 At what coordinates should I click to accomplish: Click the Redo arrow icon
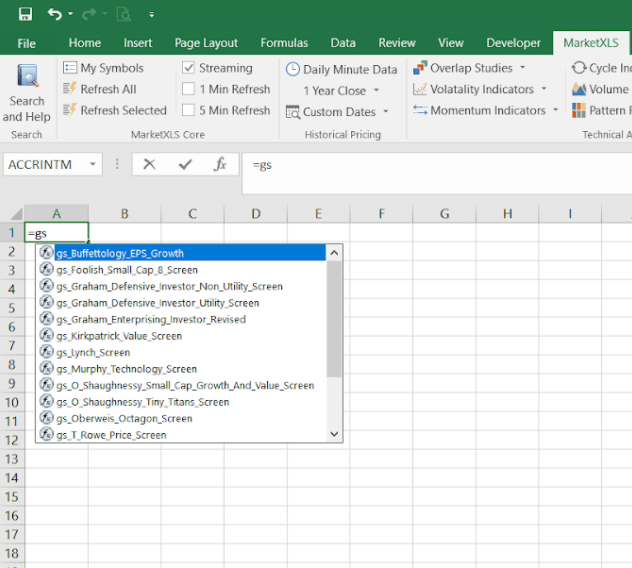(89, 15)
